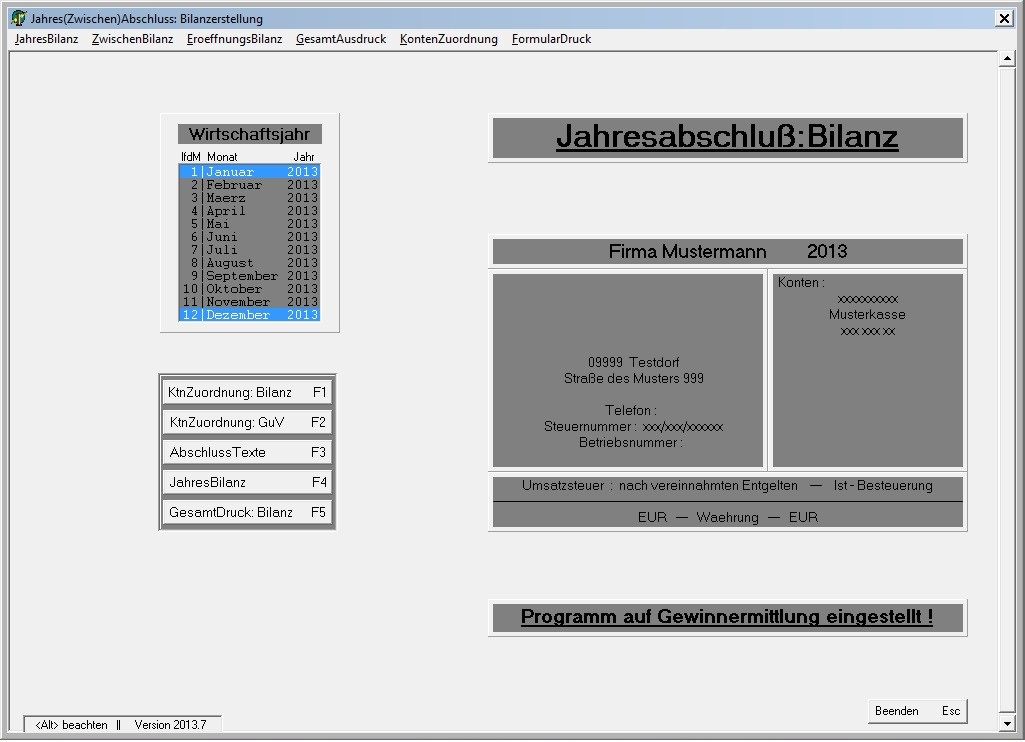Click GesamtDruck: Bilanz F5 button
The width and height of the screenshot is (1025, 742).
(247, 512)
